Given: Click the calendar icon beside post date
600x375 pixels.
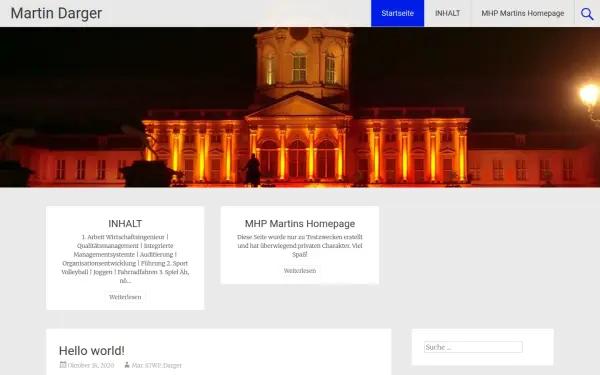Looking at the screenshot, I should pos(63,365).
